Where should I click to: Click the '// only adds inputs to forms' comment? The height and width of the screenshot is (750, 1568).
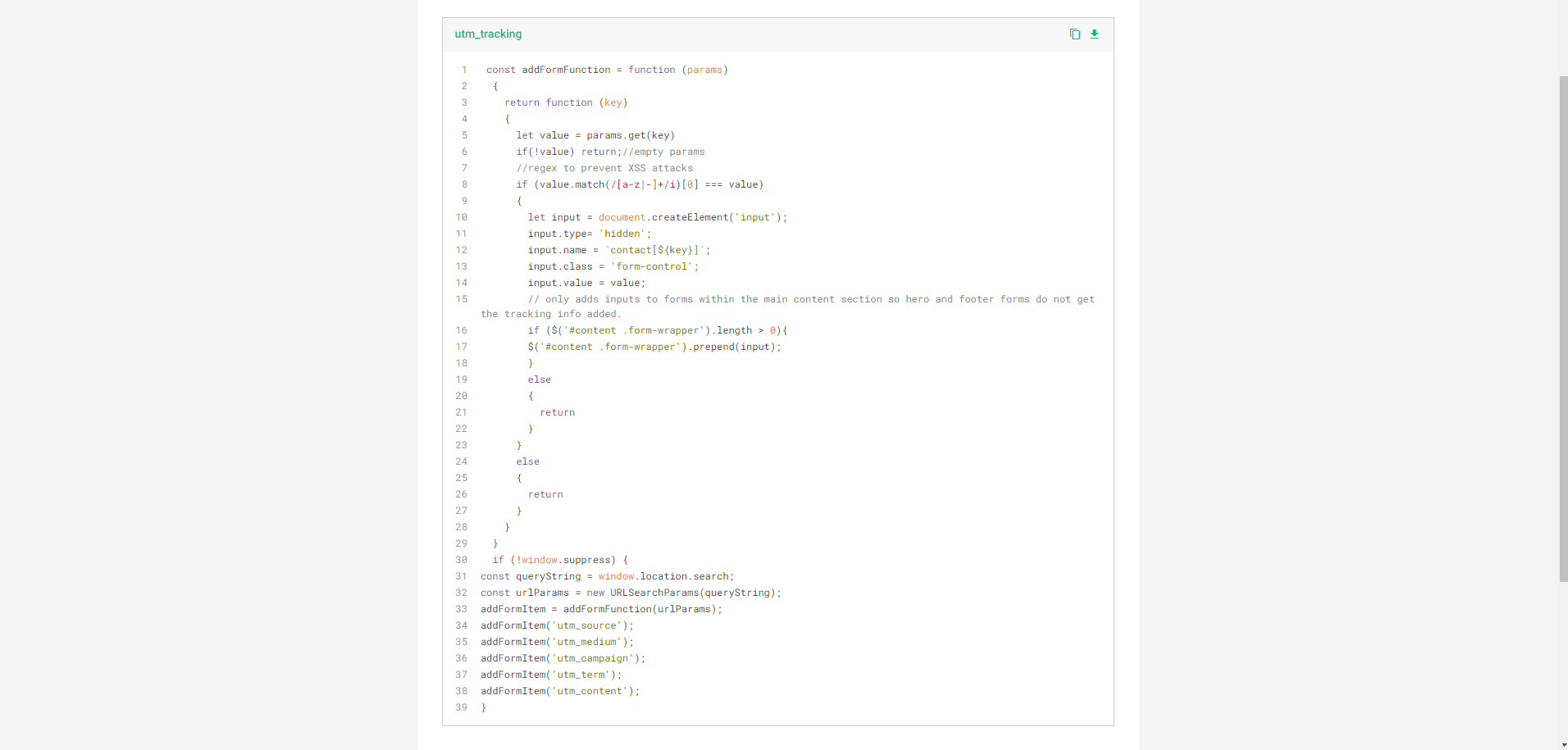(788, 307)
